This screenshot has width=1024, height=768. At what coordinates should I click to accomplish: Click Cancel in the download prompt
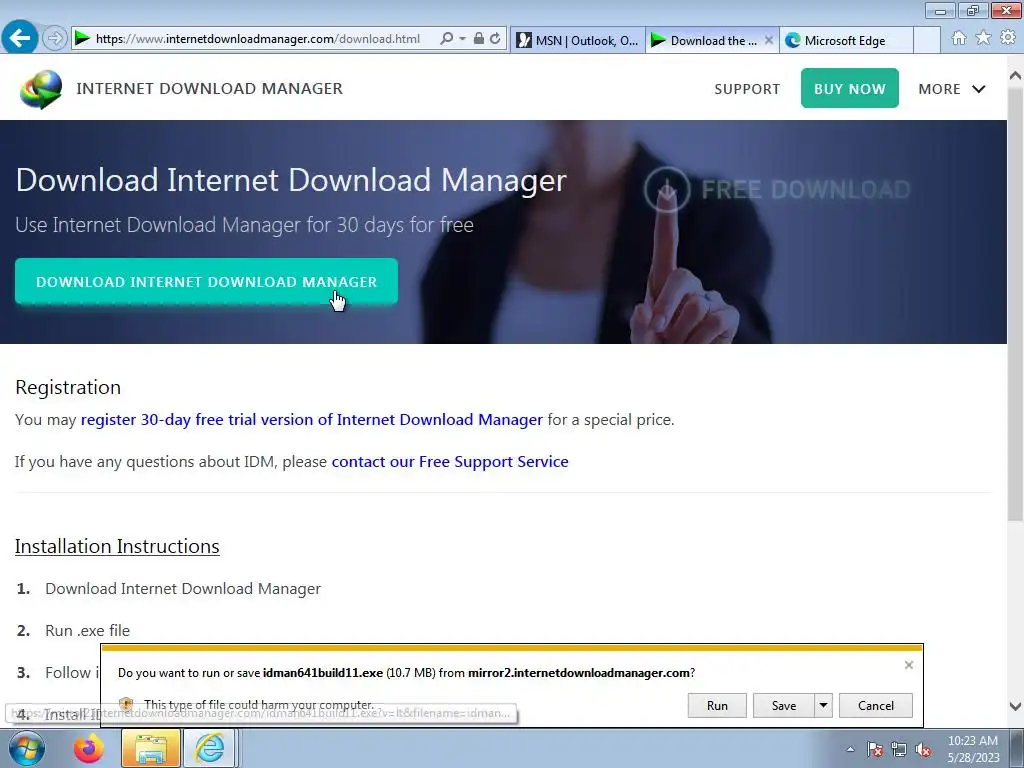coord(876,705)
